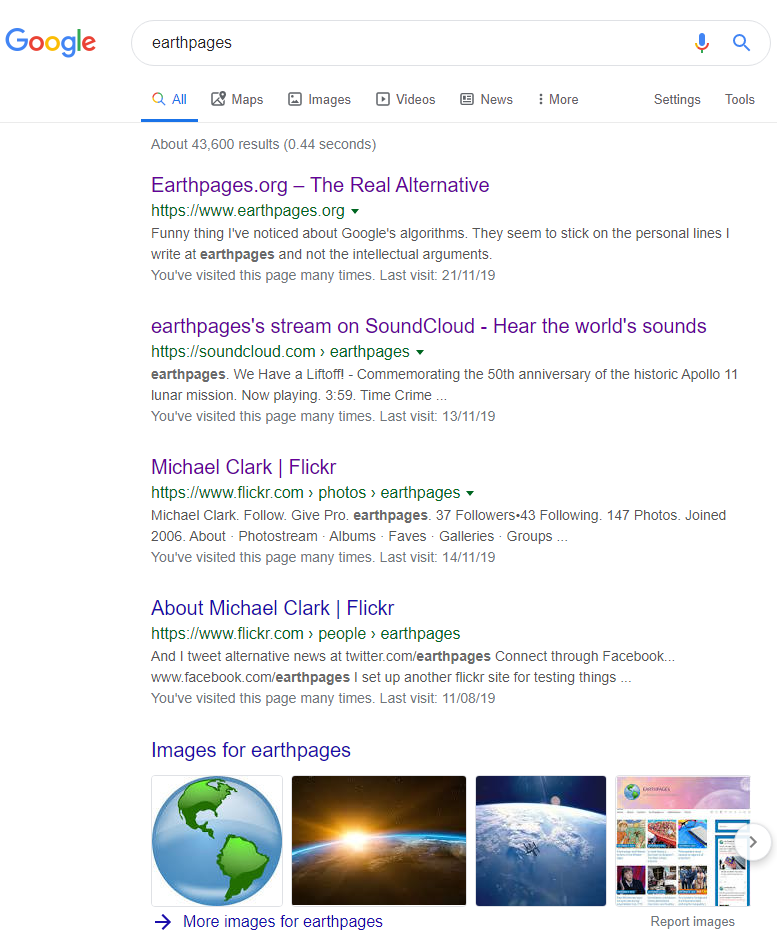Open Earthpages.org – The Real Alternative result

point(320,185)
